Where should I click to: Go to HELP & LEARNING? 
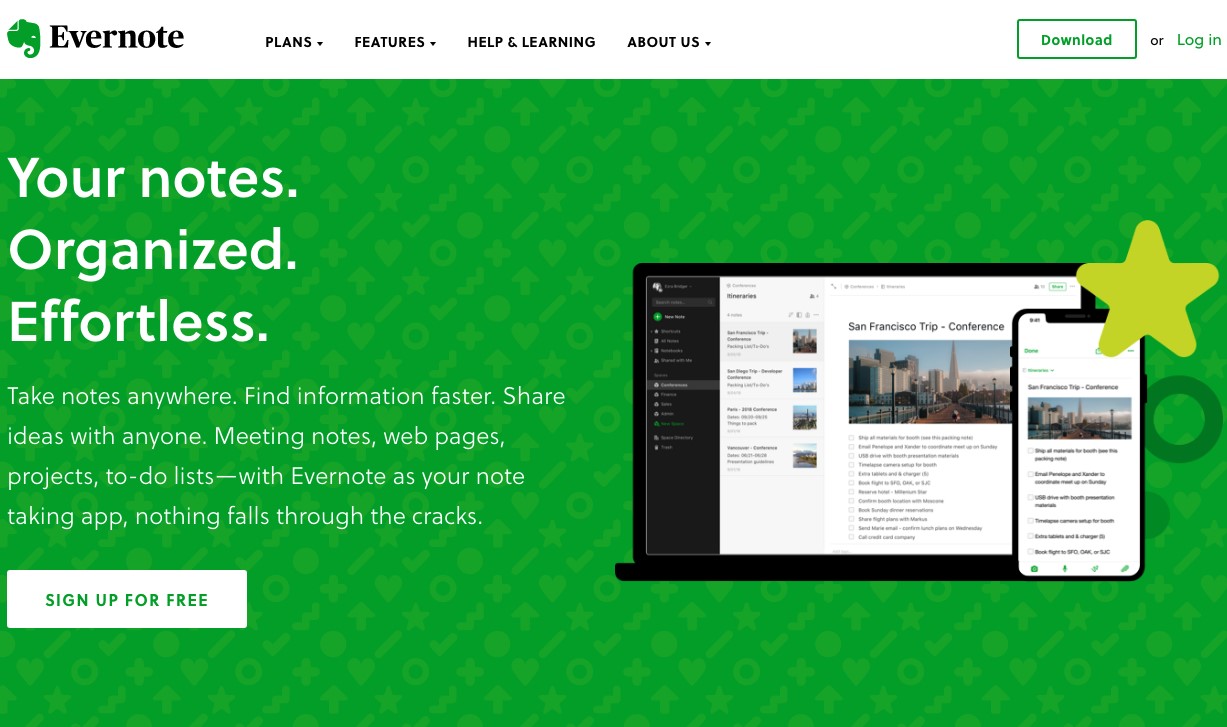(531, 42)
